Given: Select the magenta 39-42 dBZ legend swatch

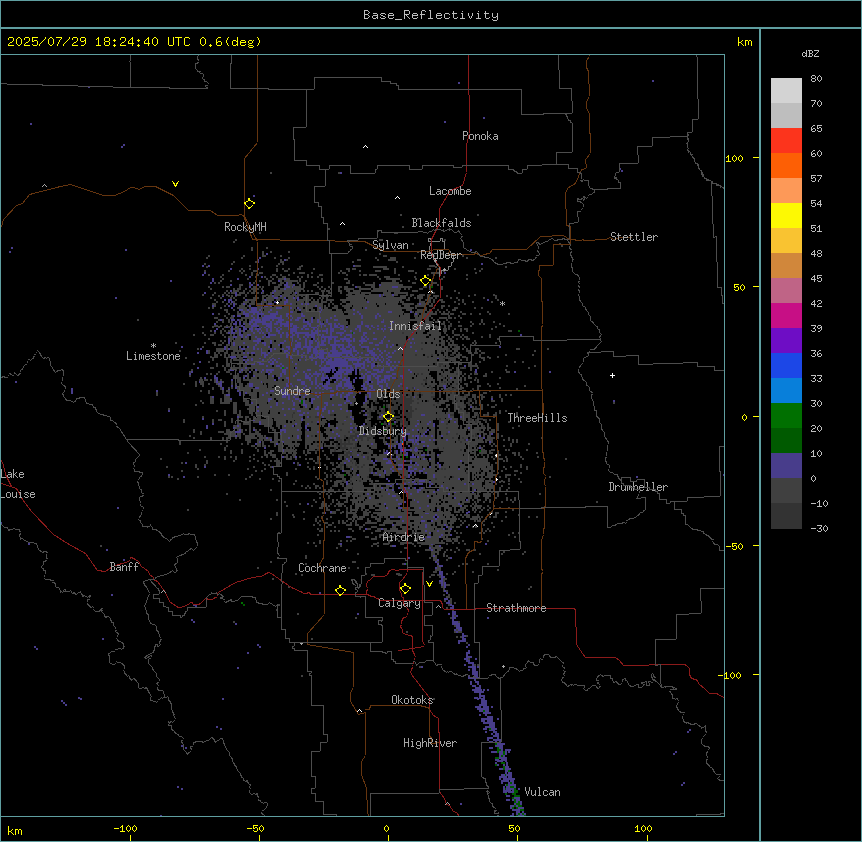Looking at the screenshot, I should coord(786,315).
